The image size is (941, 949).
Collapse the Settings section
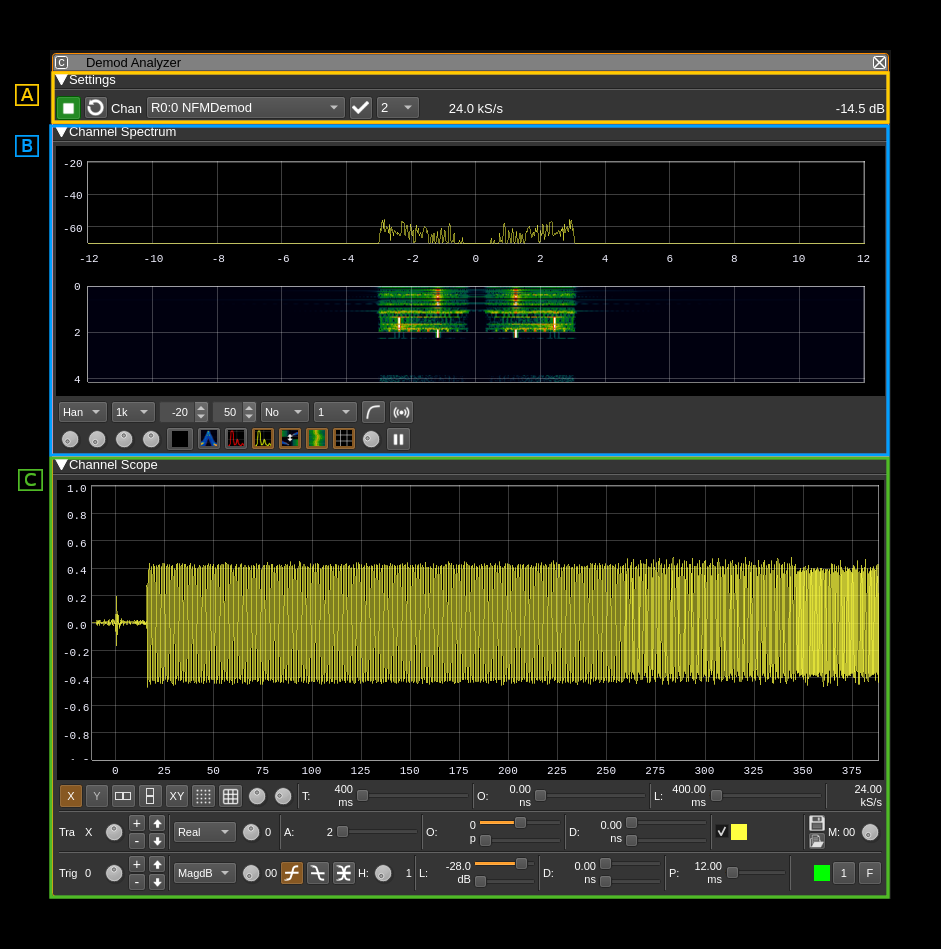[61, 80]
